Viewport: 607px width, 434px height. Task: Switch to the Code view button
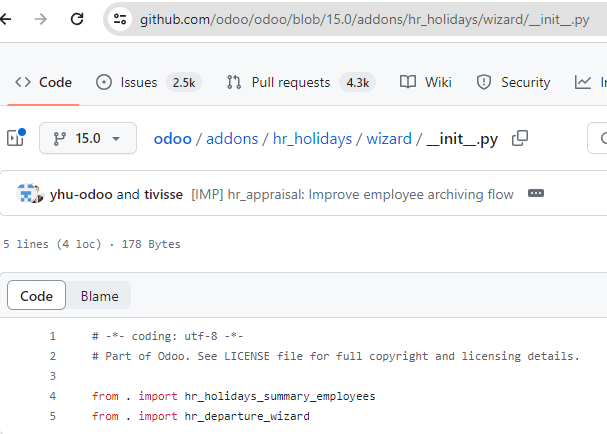click(x=36, y=296)
